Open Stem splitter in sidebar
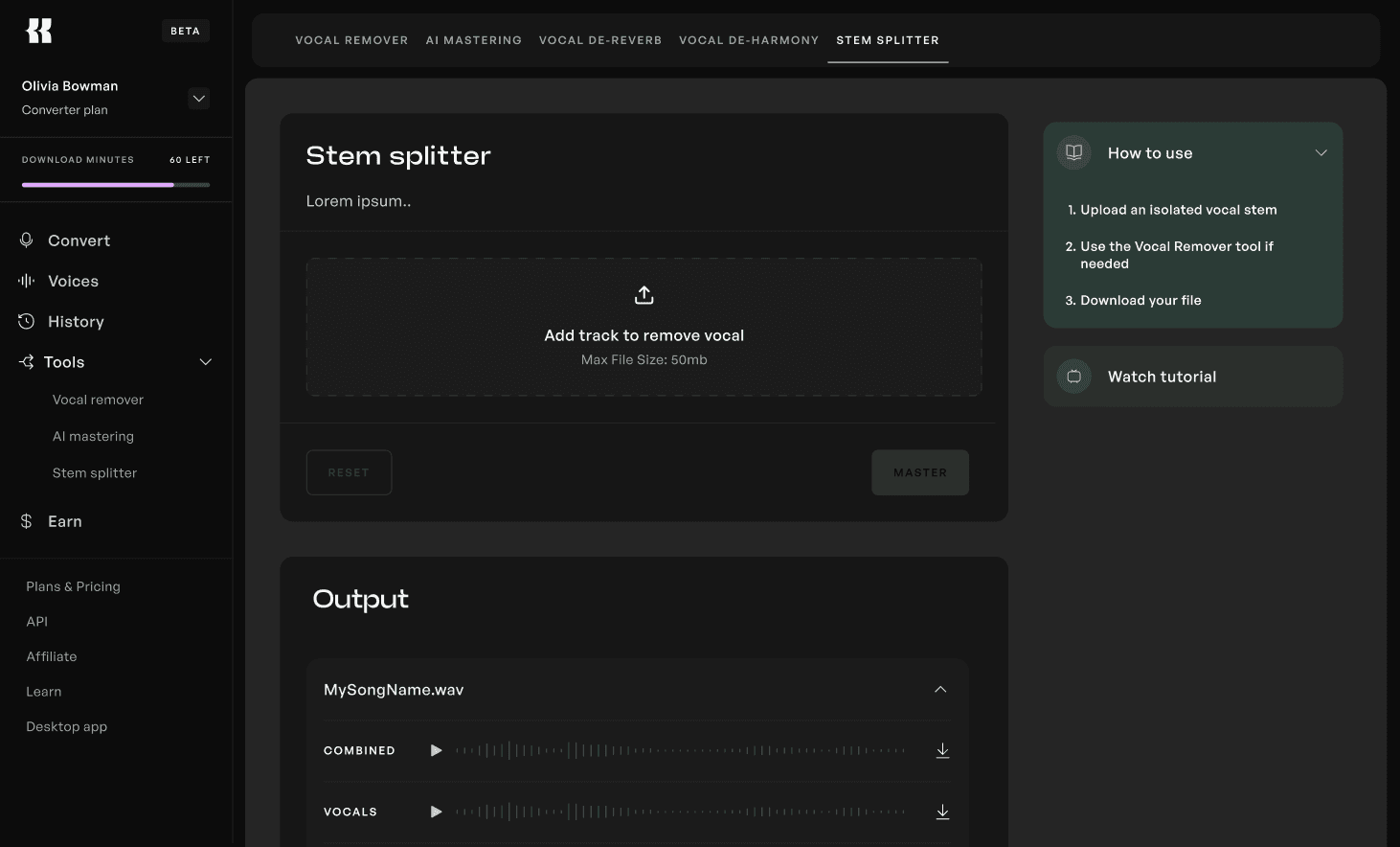This screenshot has height=847, width=1400. tap(95, 472)
